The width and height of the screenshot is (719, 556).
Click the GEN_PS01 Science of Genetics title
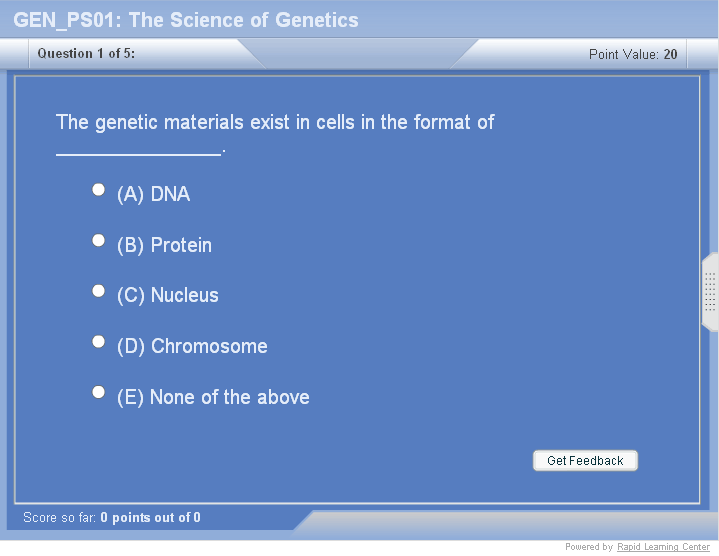186,20
